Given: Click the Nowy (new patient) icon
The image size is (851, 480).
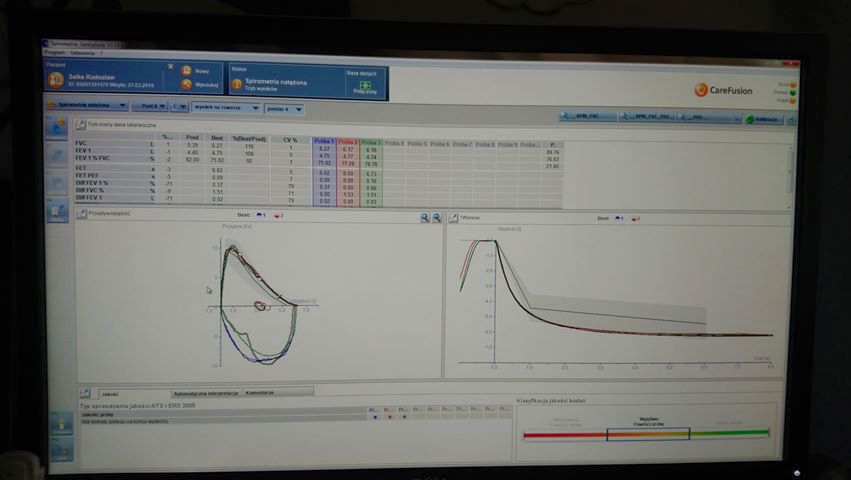Looking at the screenshot, I should (x=187, y=72).
